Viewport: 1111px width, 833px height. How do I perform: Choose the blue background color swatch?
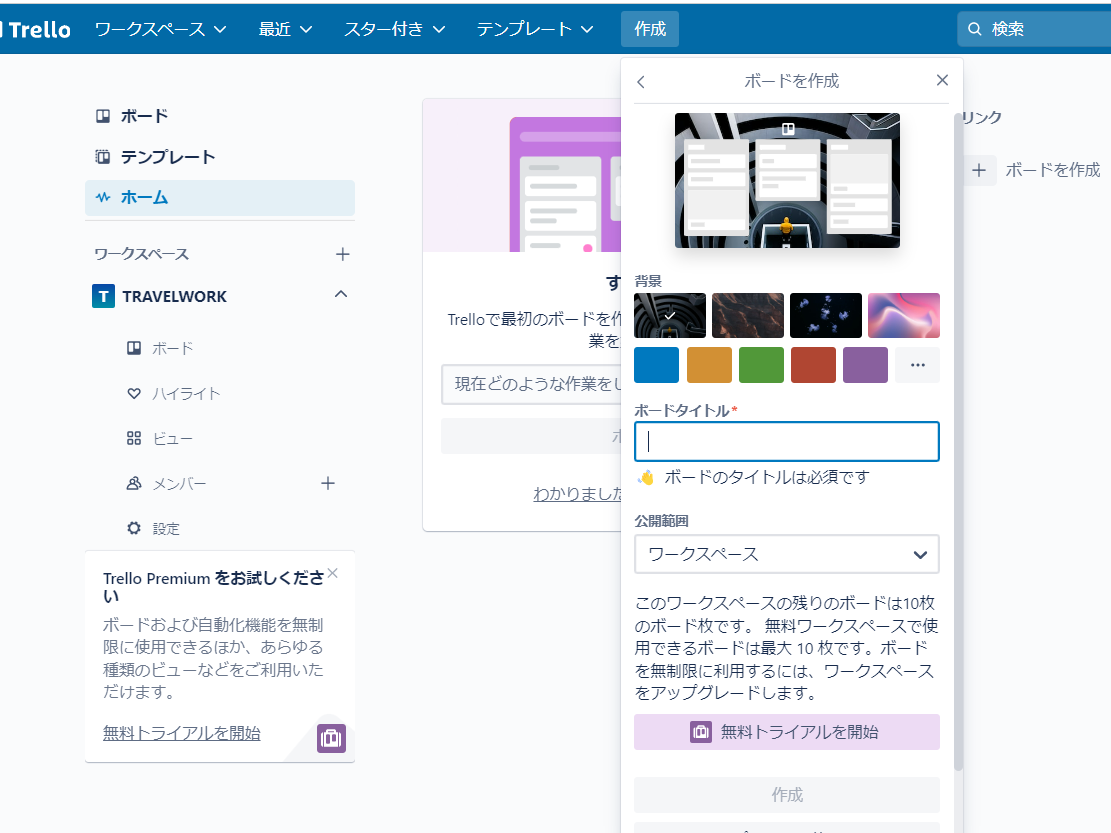[x=656, y=365]
